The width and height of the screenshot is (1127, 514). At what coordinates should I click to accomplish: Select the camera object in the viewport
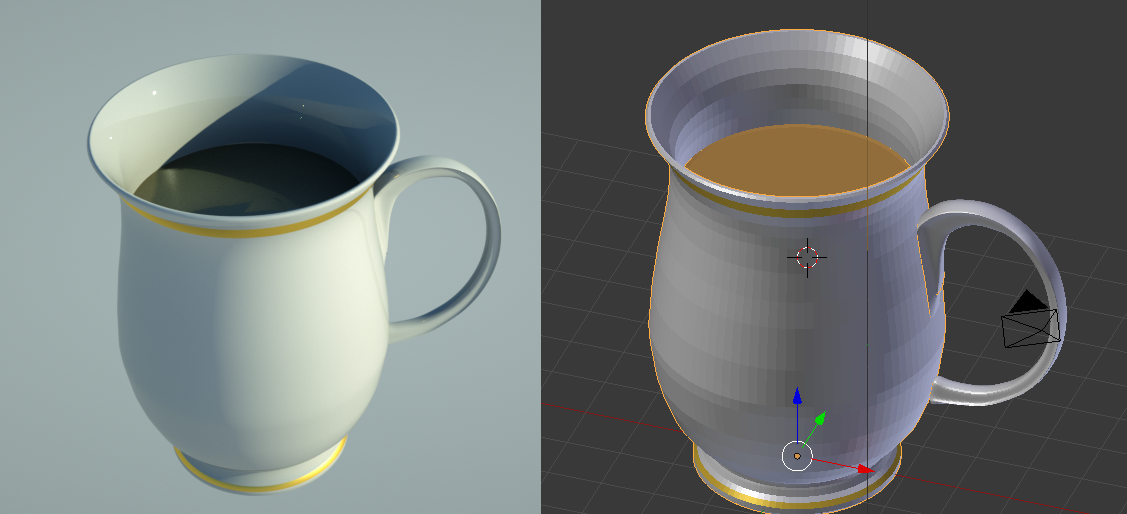(1031, 321)
